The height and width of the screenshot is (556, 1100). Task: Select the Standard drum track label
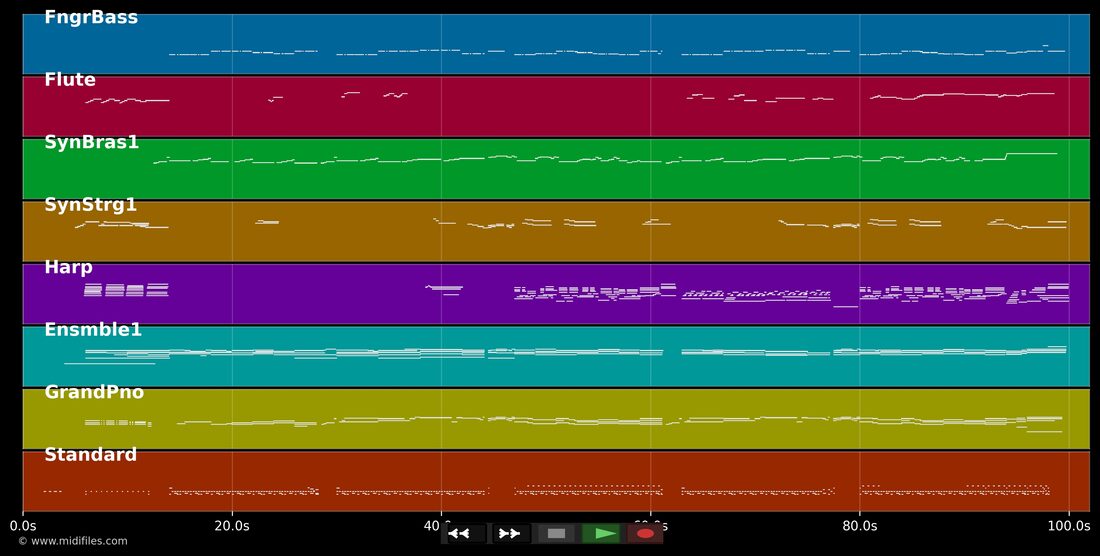[x=90, y=454]
